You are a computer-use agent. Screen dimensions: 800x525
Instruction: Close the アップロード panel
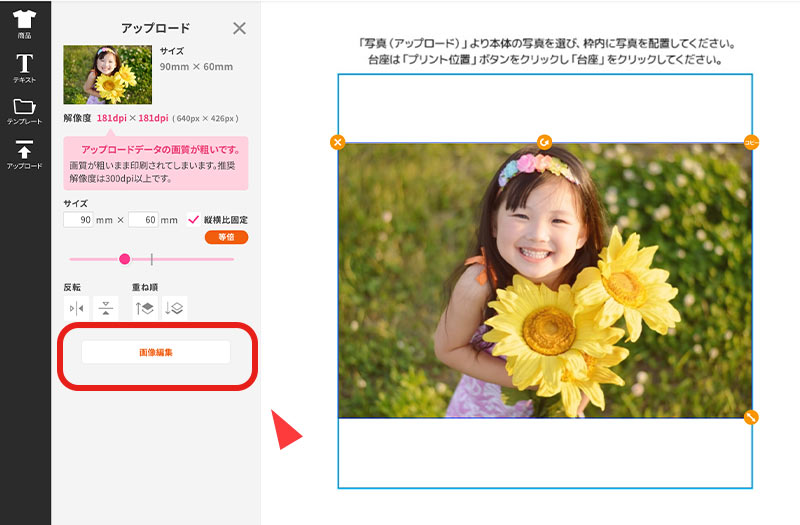(239, 28)
